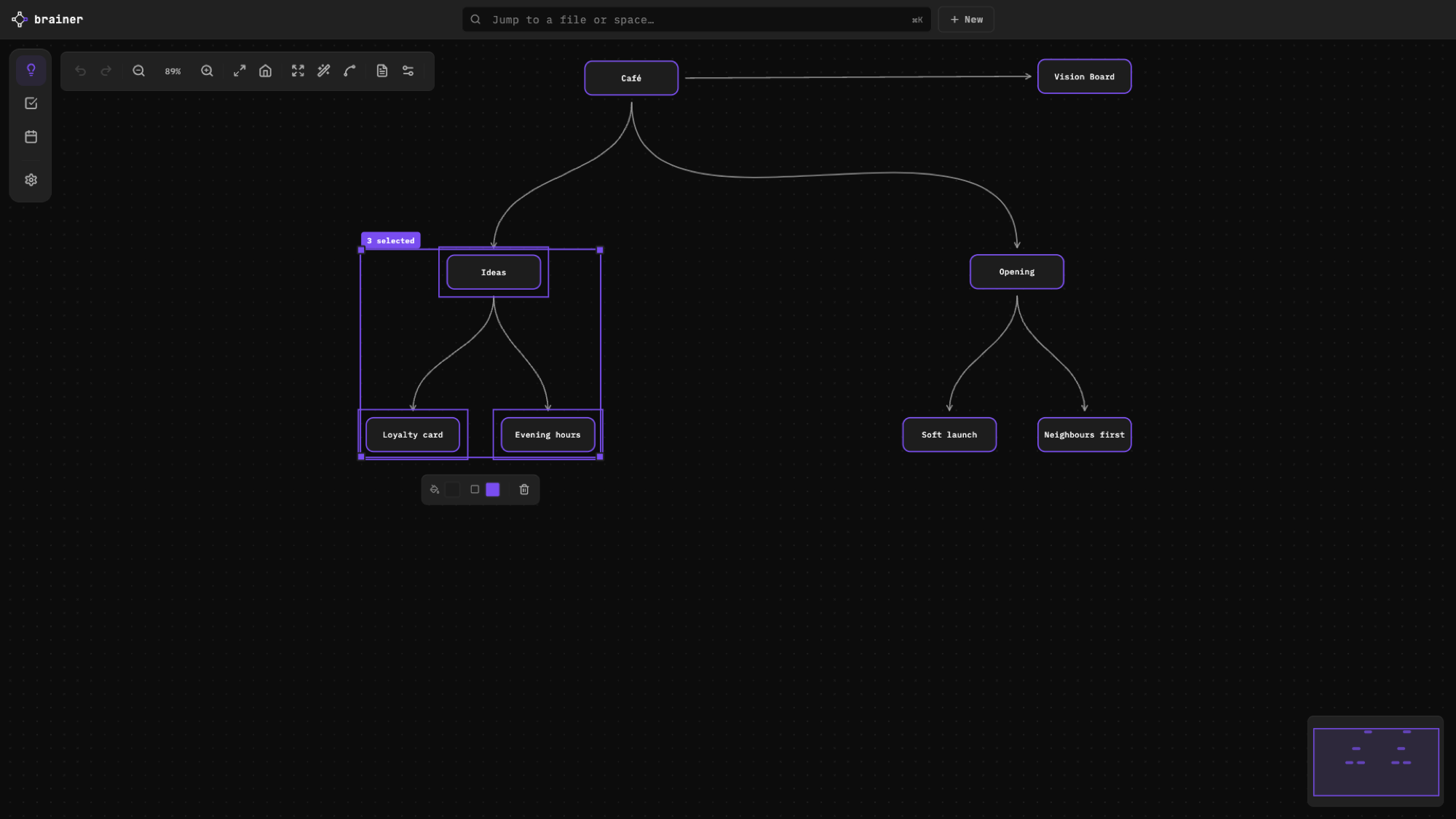The image size is (1456, 819).
Task: Select the Opening node
Action: click(1016, 272)
